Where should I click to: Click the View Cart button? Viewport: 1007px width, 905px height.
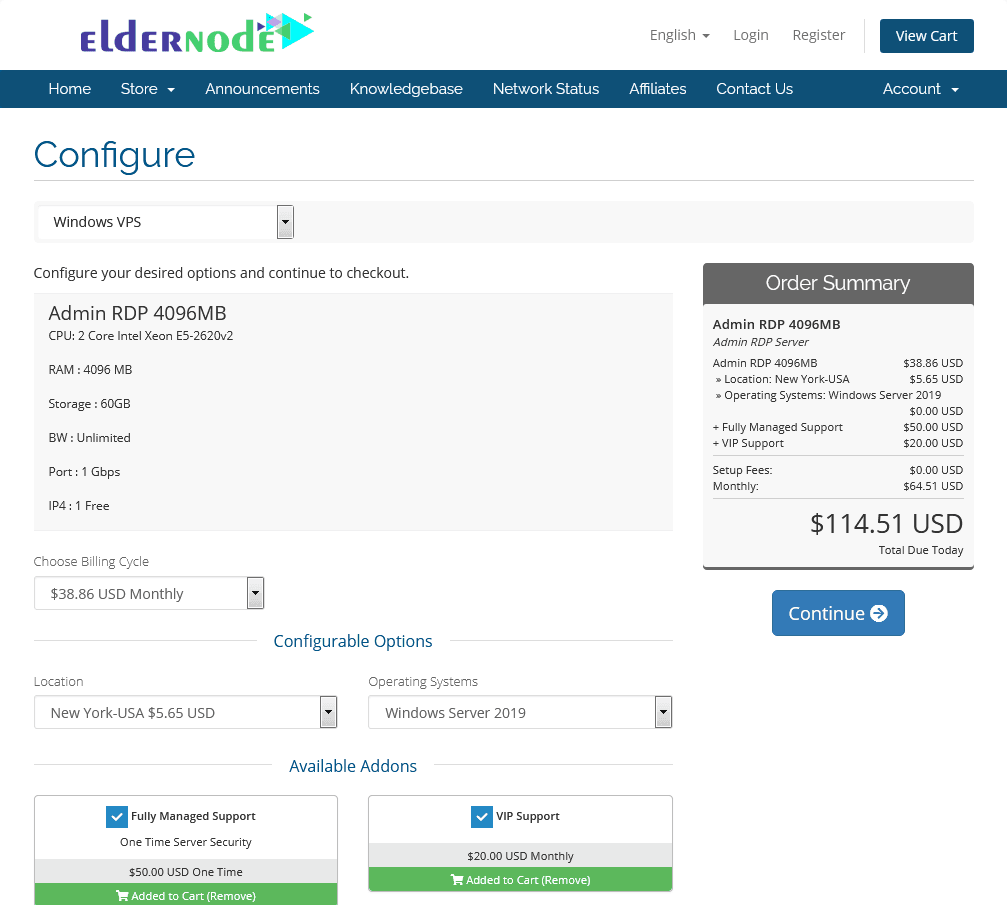click(926, 35)
